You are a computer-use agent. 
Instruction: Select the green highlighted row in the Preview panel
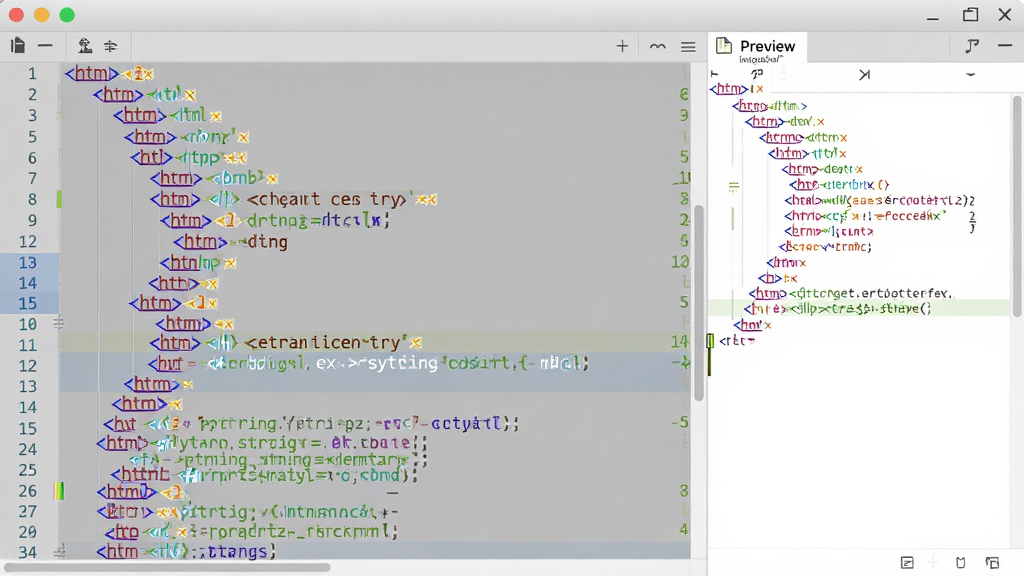coord(859,308)
